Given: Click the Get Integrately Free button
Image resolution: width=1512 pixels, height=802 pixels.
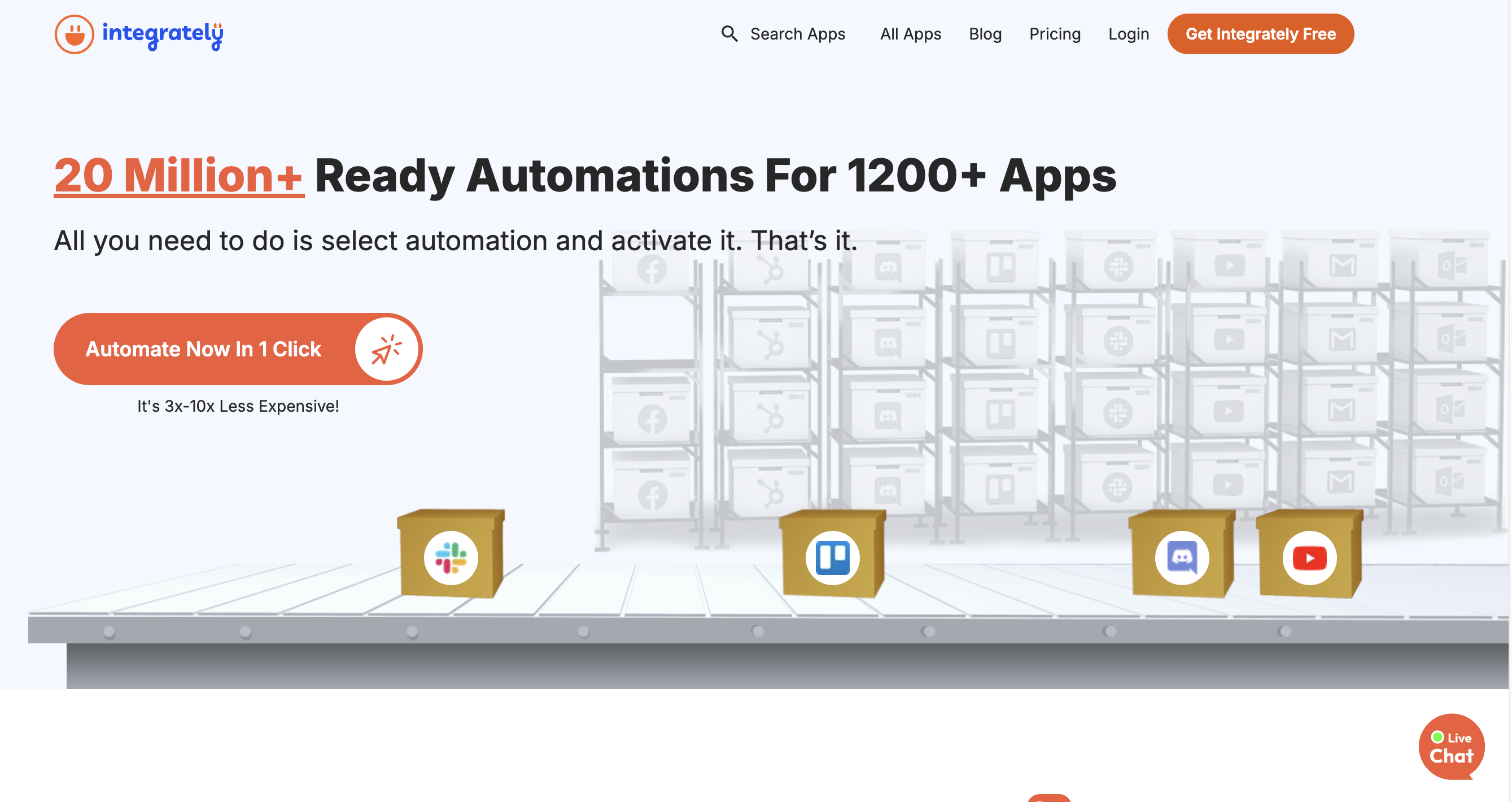Looking at the screenshot, I should 1260,34.
